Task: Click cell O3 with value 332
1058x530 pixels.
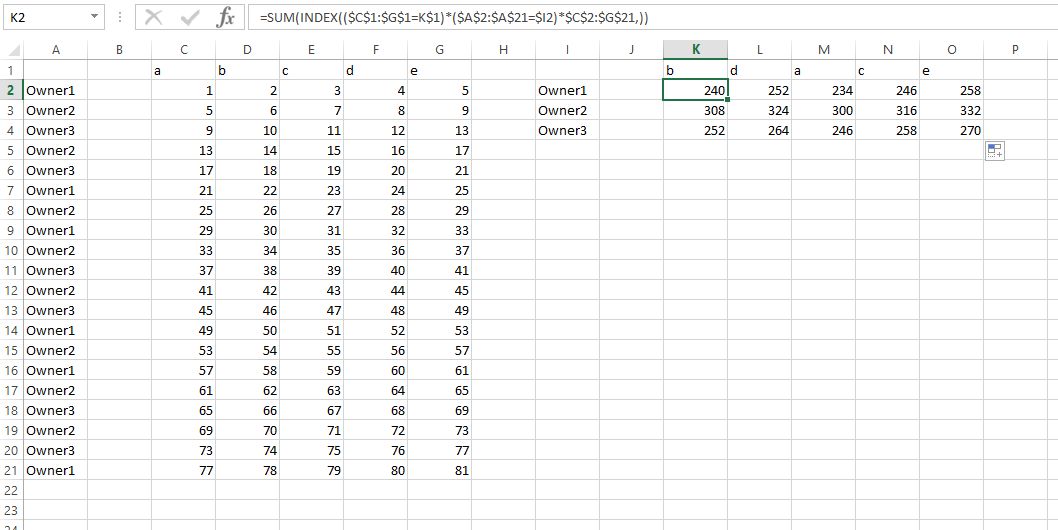Action: [x=951, y=110]
